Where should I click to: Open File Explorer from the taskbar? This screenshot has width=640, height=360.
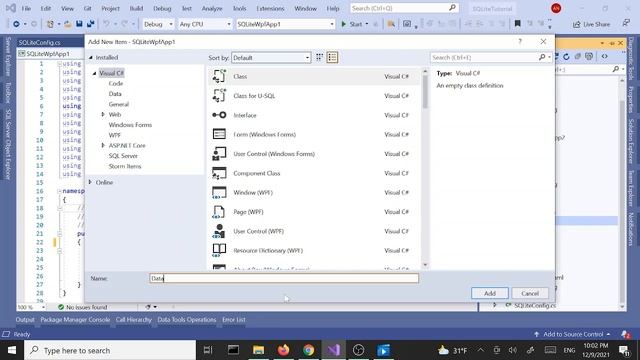(258, 350)
